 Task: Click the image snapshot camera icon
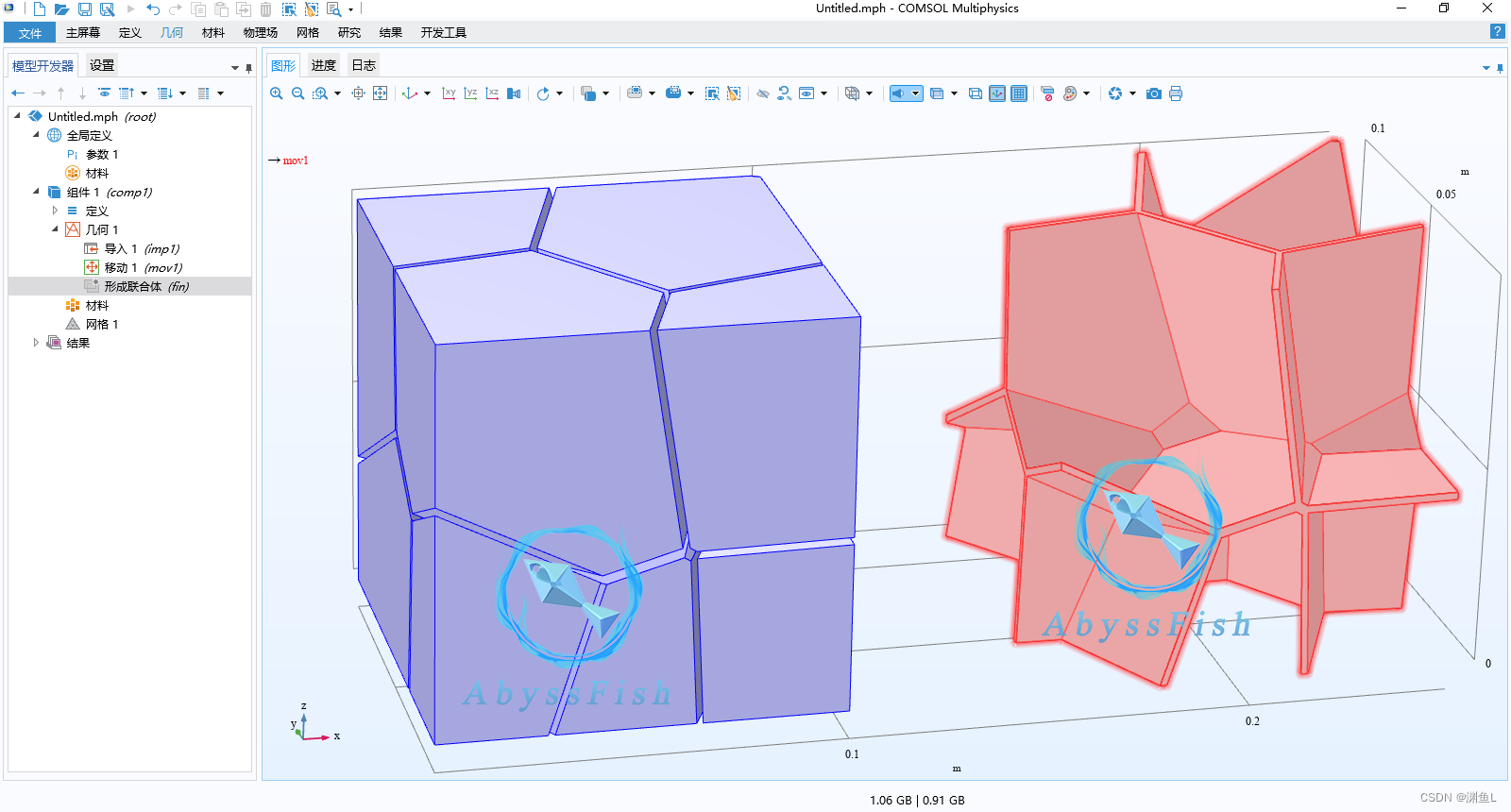1154,93
